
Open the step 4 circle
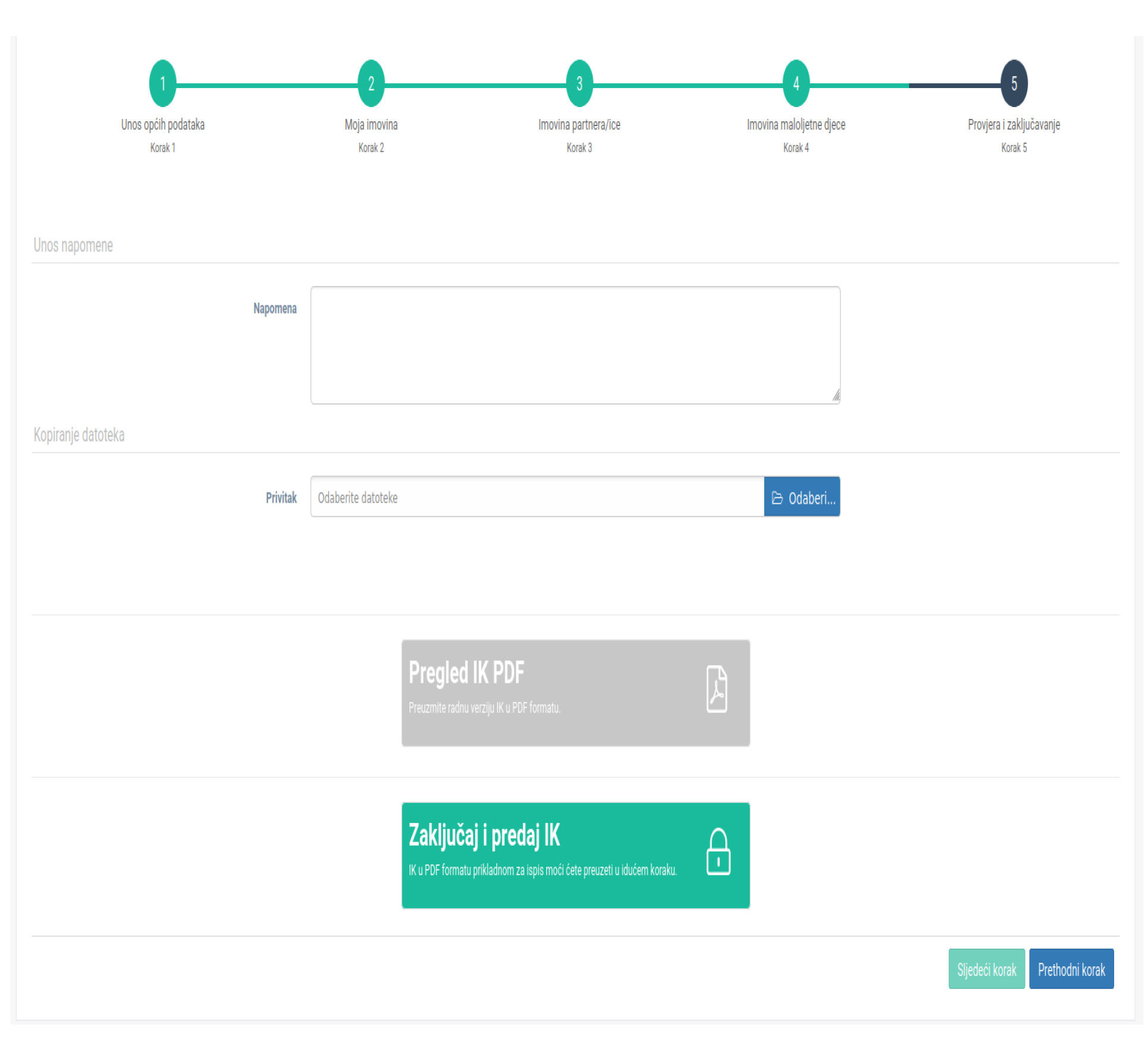(795, 84)
